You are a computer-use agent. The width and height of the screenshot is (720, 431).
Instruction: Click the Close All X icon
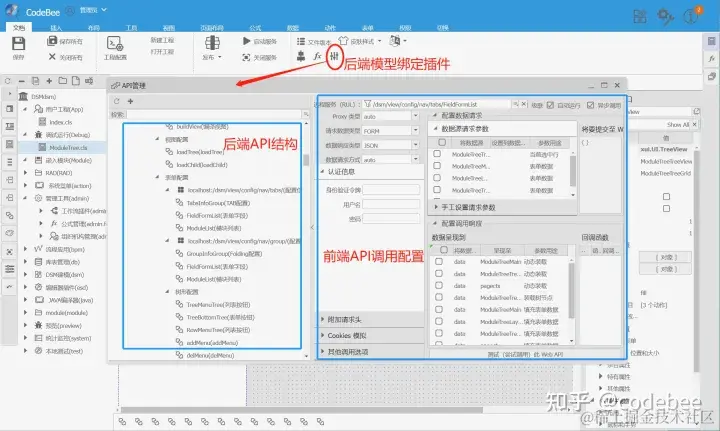tap(52, 56)
